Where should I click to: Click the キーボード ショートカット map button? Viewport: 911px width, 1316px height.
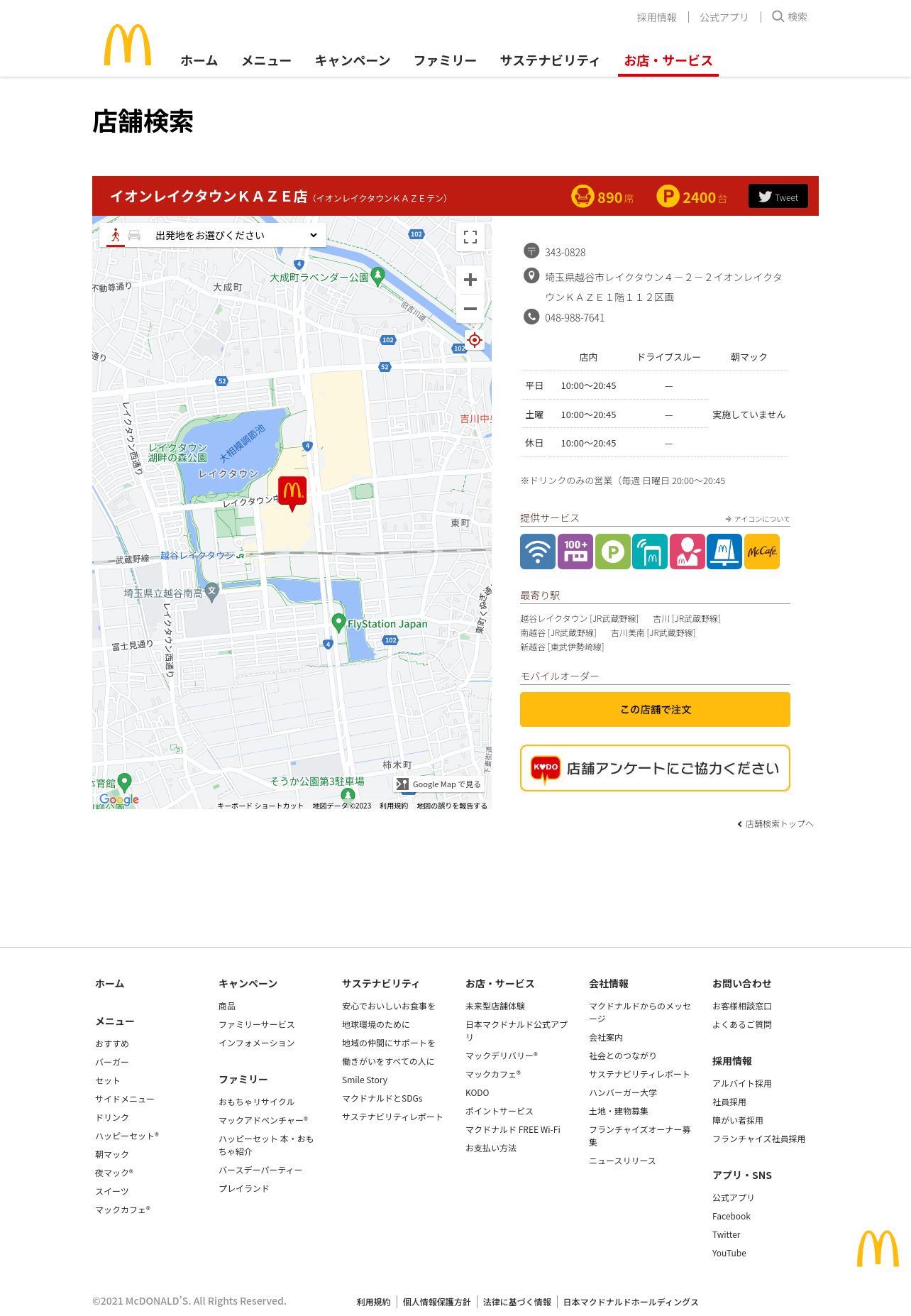tap(260, 806)
